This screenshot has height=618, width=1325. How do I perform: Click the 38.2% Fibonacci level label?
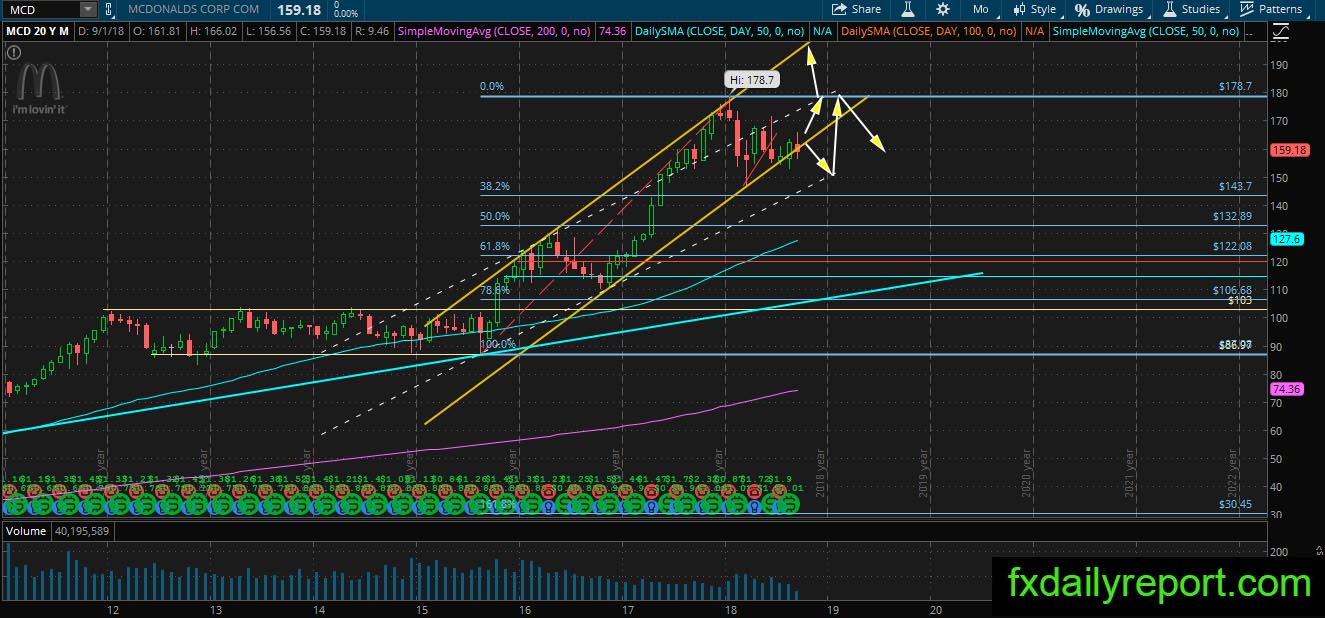coord(495,186)
